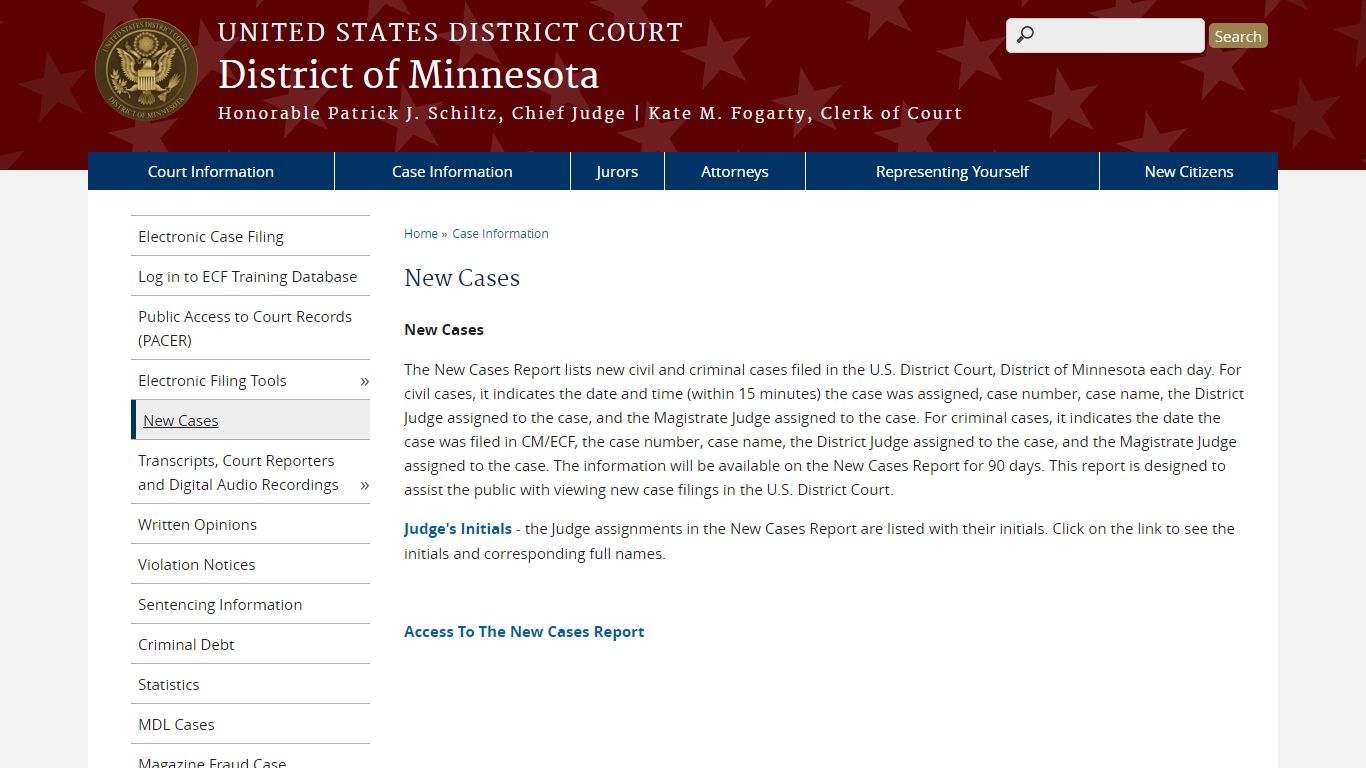Screen dimensions: 1366x768
Task: Click the United States District Court header text
Action: (x=450, y=33)
